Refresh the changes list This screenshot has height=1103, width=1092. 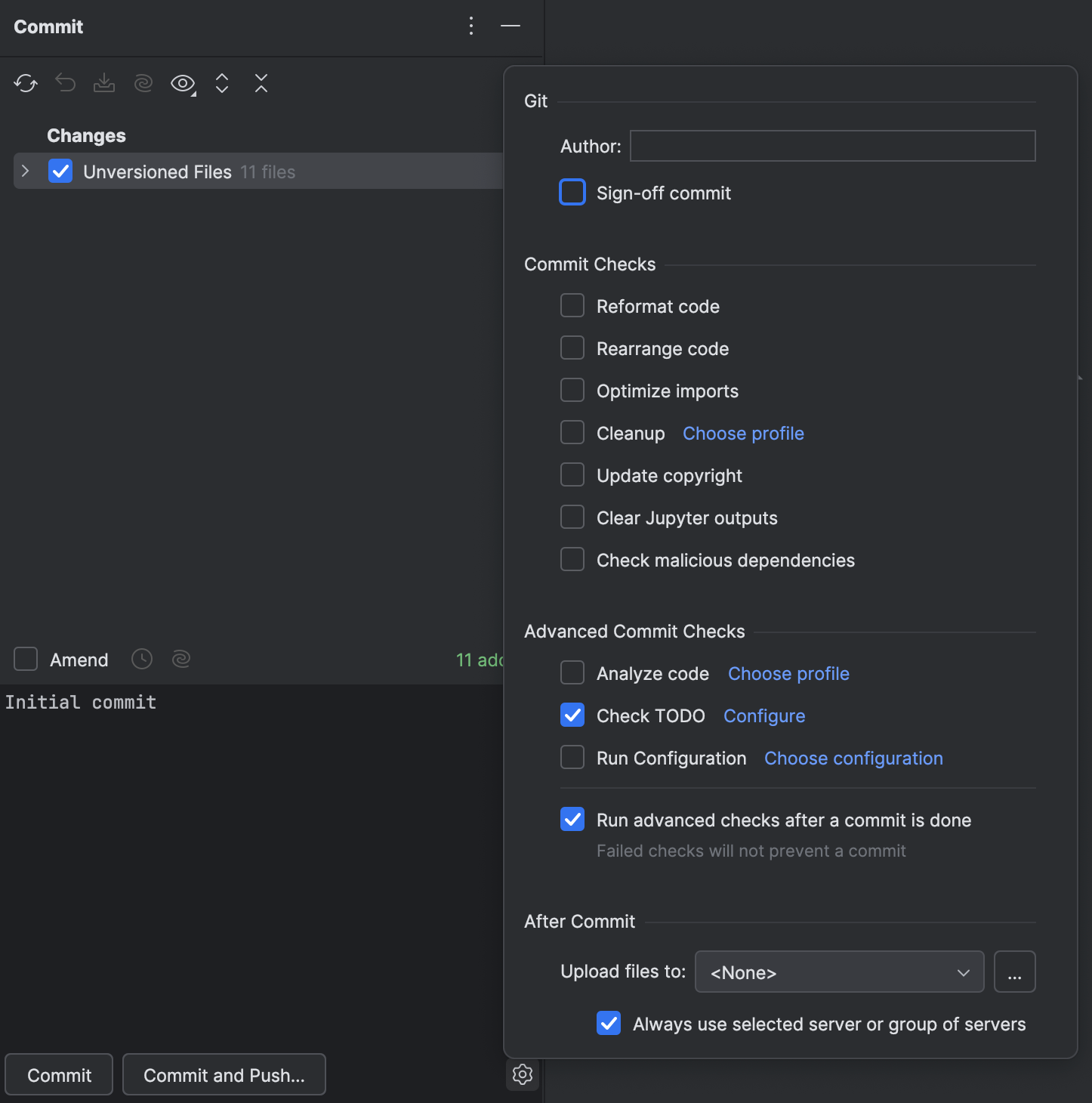click(25, 83)
